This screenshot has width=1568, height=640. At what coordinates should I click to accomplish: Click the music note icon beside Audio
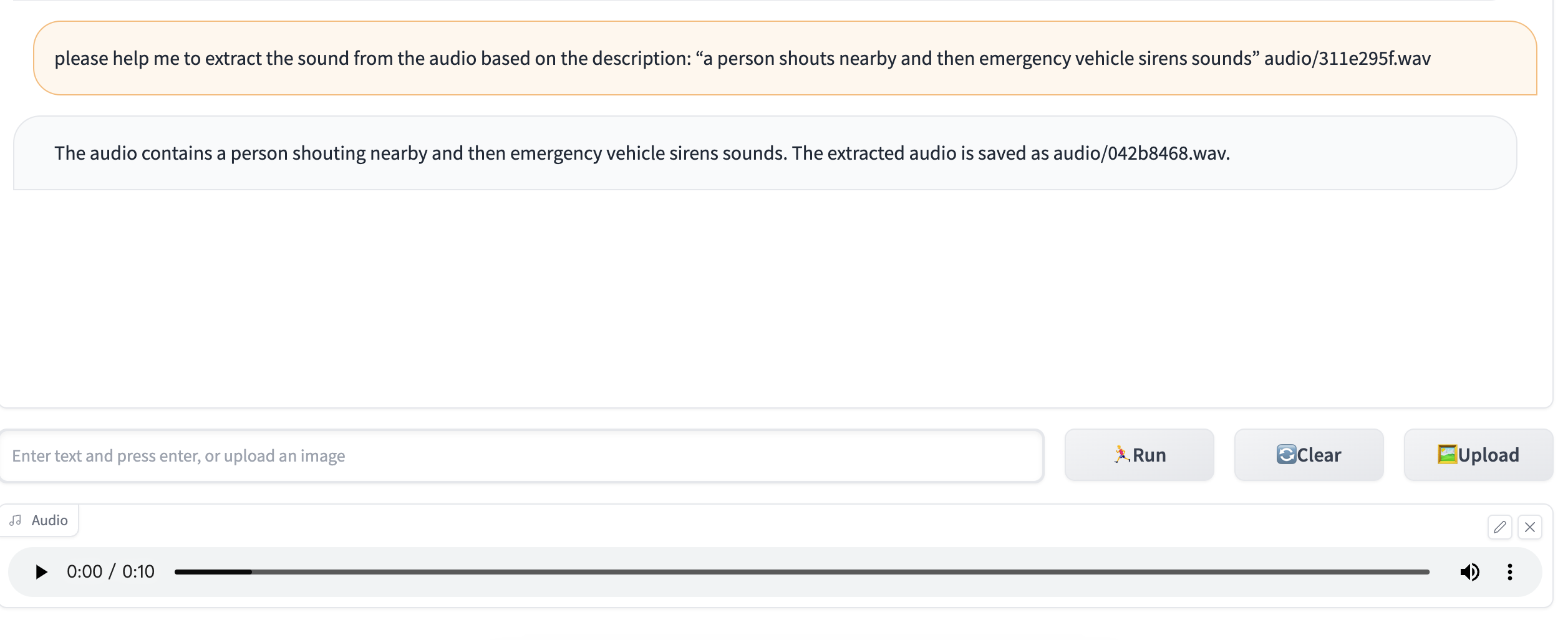(x=16, y=520)
